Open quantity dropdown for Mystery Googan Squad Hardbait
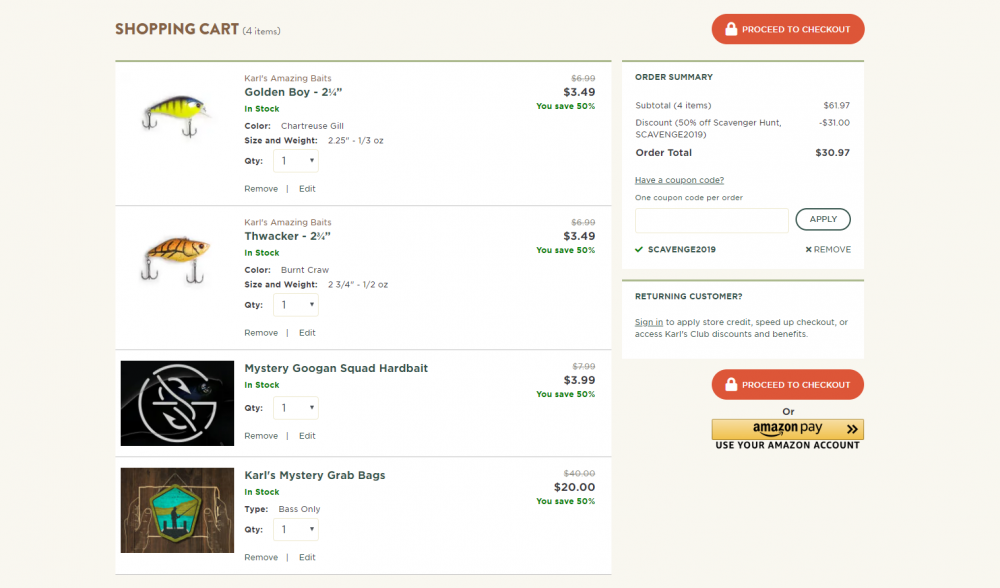The width and height of the screenshot is (1000, 588). (296, 408)
